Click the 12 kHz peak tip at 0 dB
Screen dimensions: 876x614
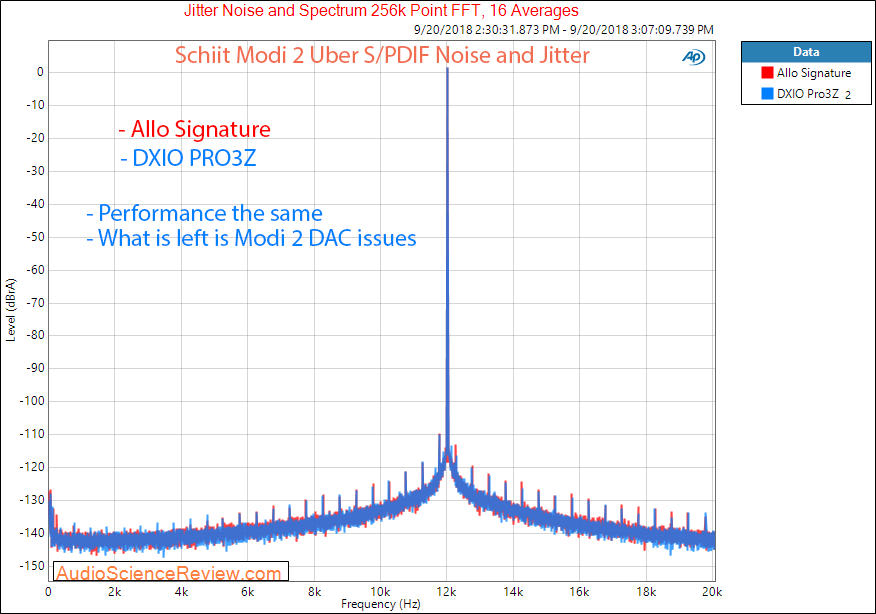tap(447, 69)
